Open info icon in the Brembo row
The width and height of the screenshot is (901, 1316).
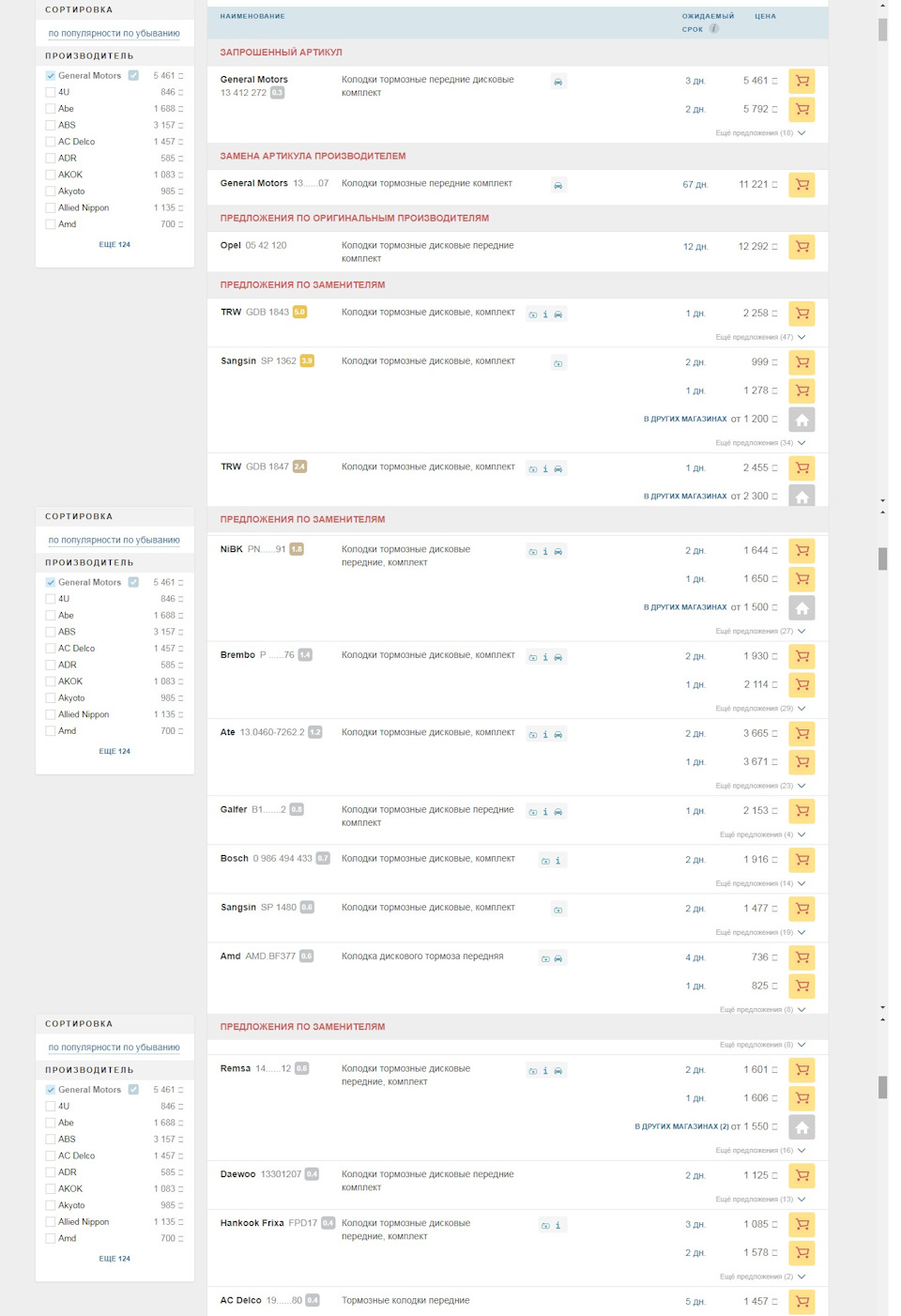(x=545, y=657)
